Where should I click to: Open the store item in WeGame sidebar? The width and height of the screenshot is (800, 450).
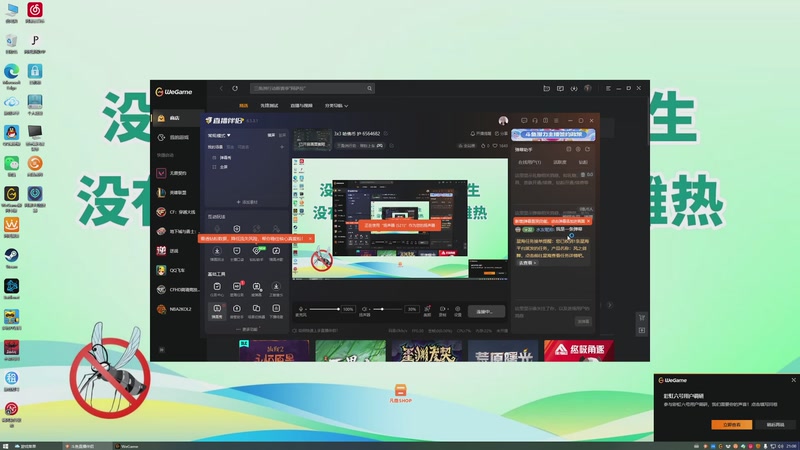177,118
